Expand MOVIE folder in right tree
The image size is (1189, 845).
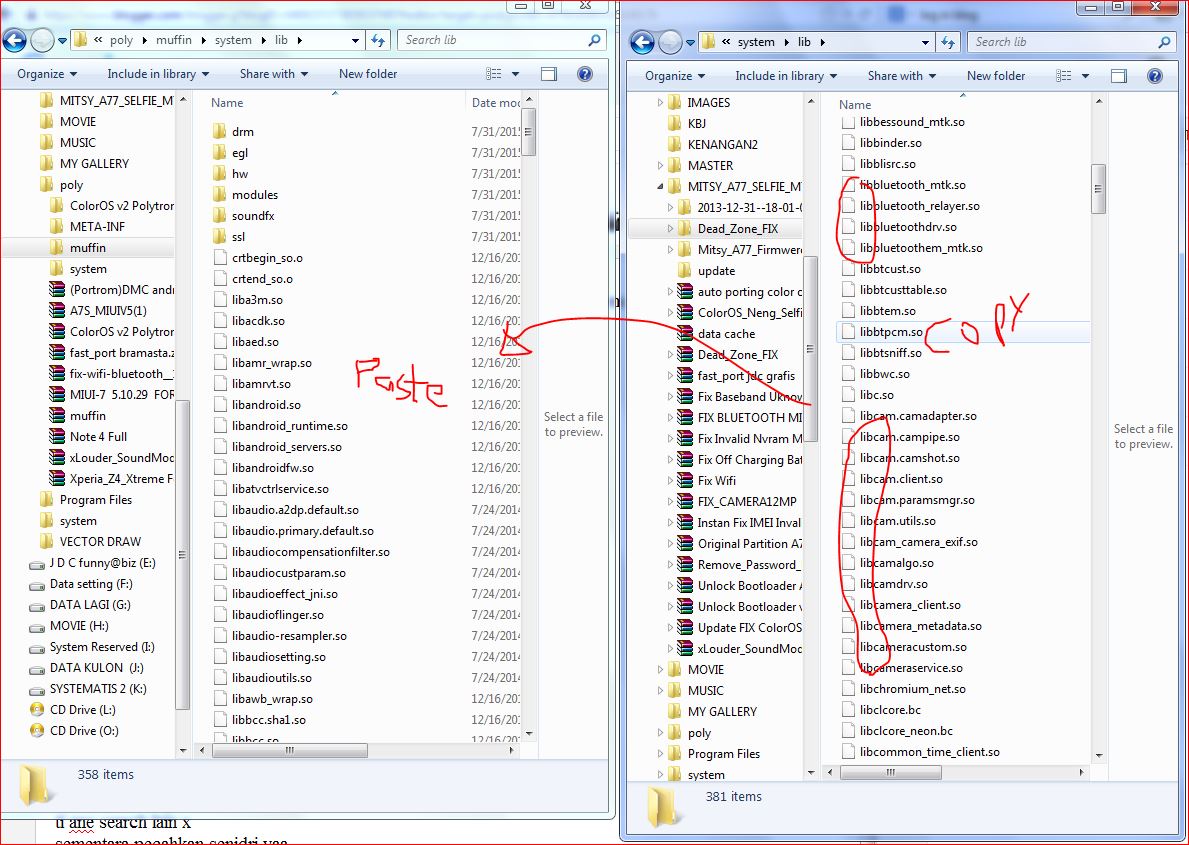pos(660,670)
